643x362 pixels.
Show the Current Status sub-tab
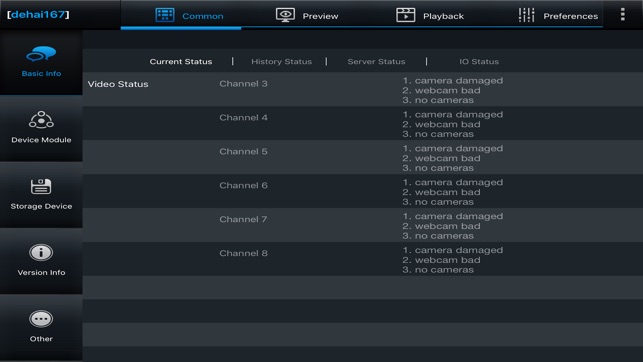pos(181,61)
